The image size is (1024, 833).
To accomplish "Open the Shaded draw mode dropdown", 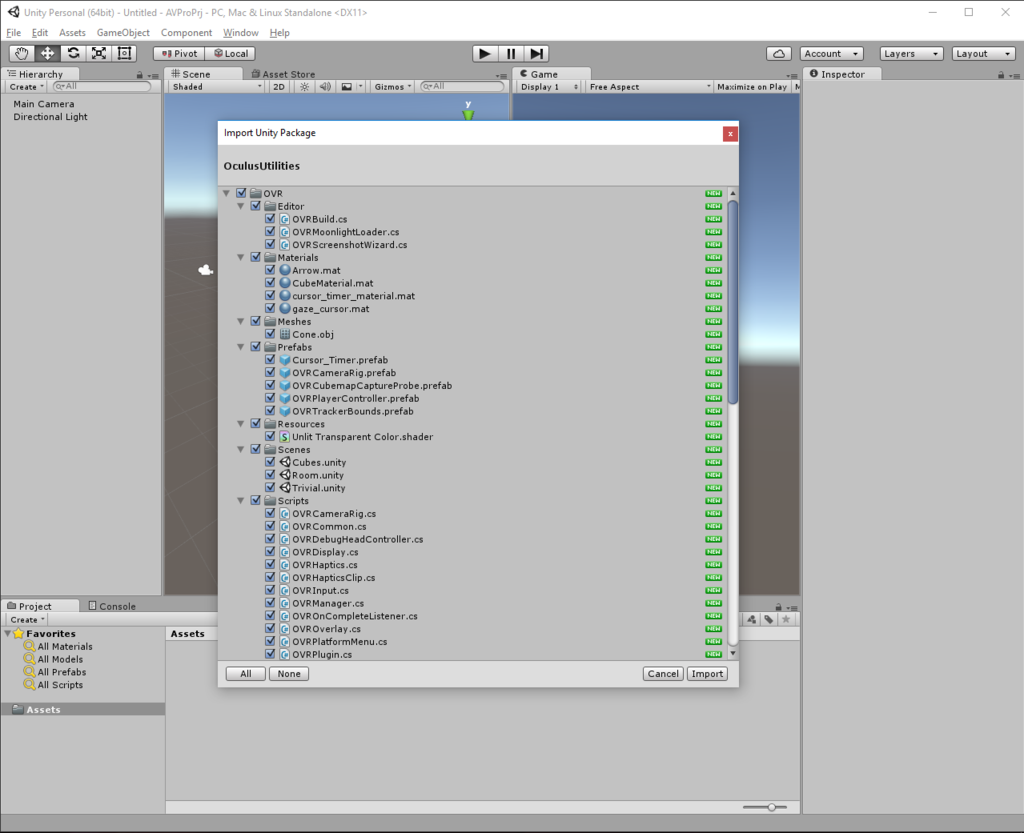I will point(216,86).
